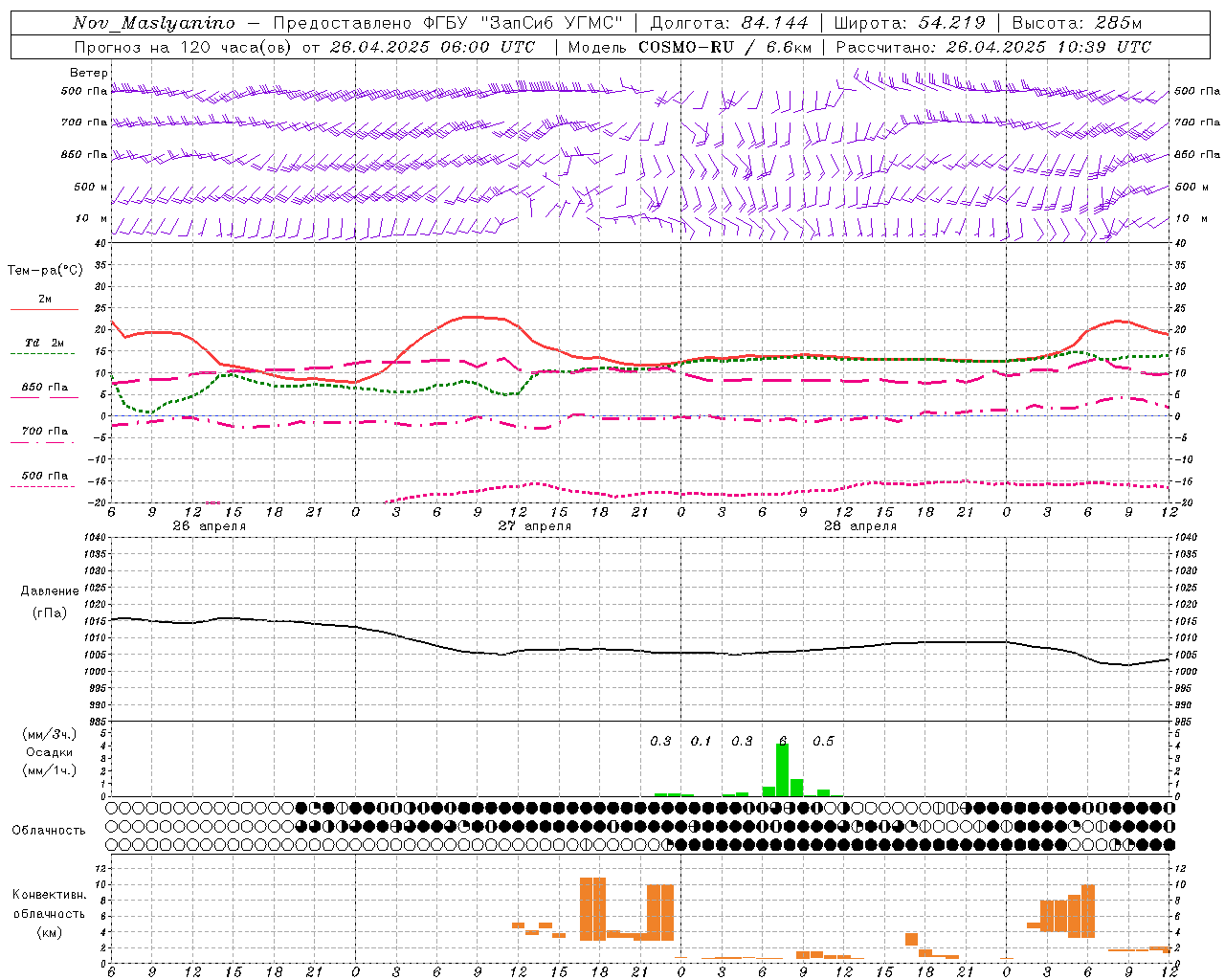Click the '(гПа)' pressure unit label
Screen dimensions: 1225x980
(x=50, y=613)
